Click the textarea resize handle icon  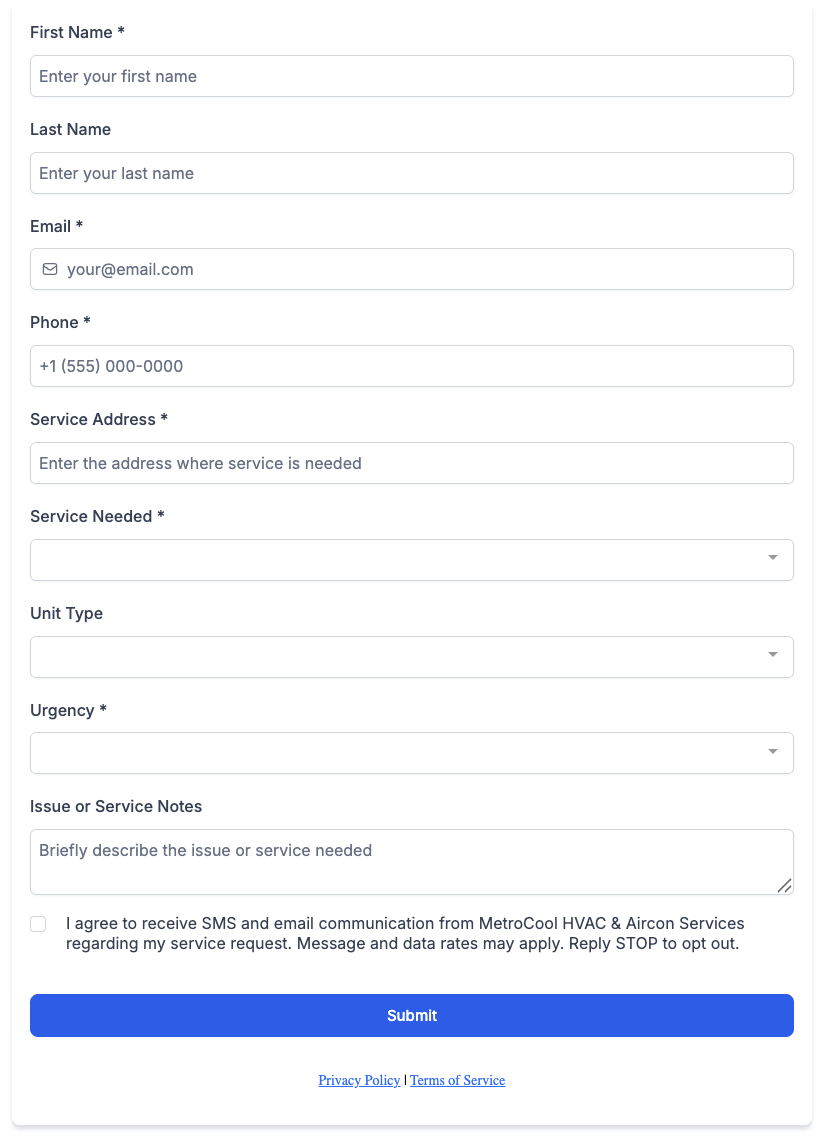[784, 886]
